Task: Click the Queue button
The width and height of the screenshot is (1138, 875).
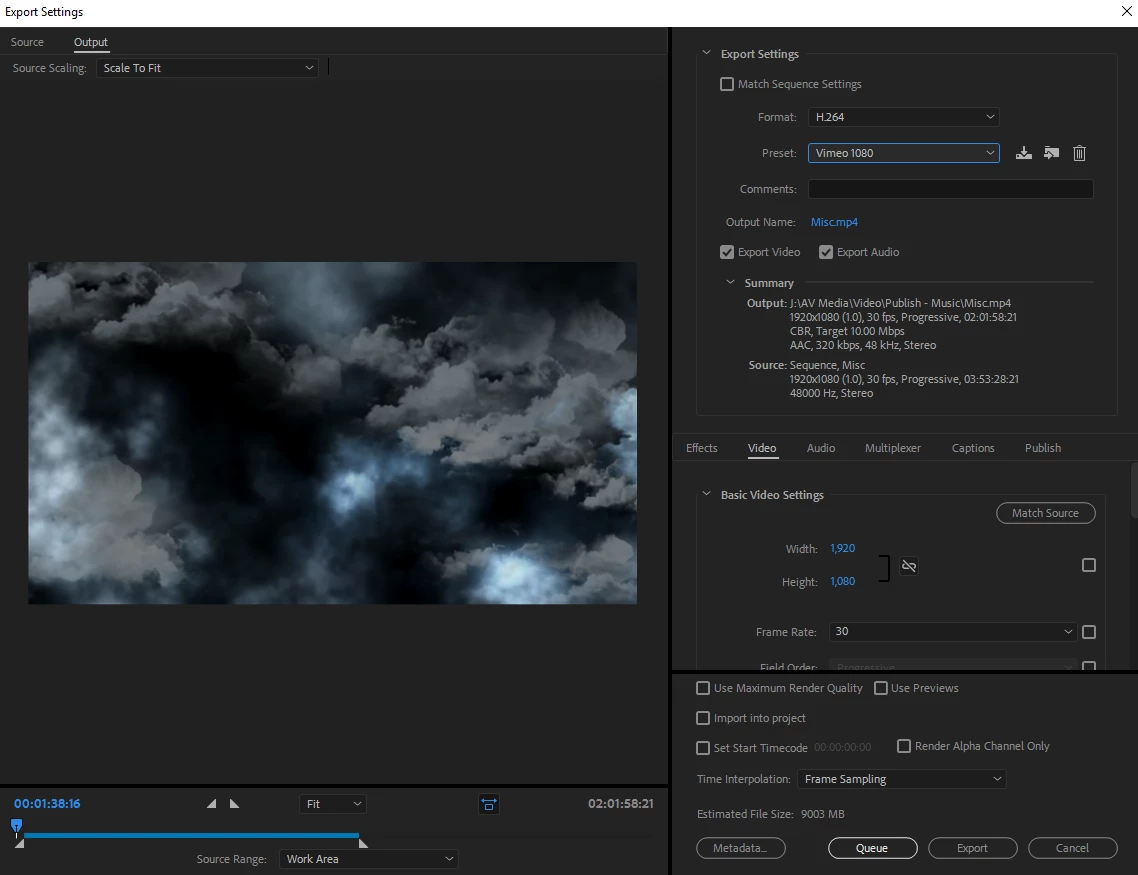Action: [x=872, y=848]
